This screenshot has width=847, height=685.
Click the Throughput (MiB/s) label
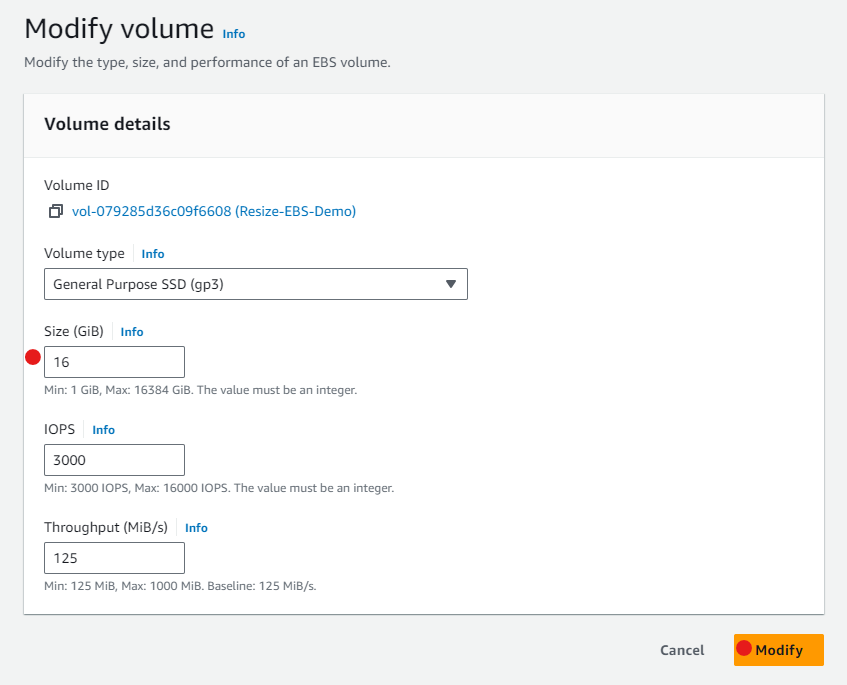pos(106,527)
